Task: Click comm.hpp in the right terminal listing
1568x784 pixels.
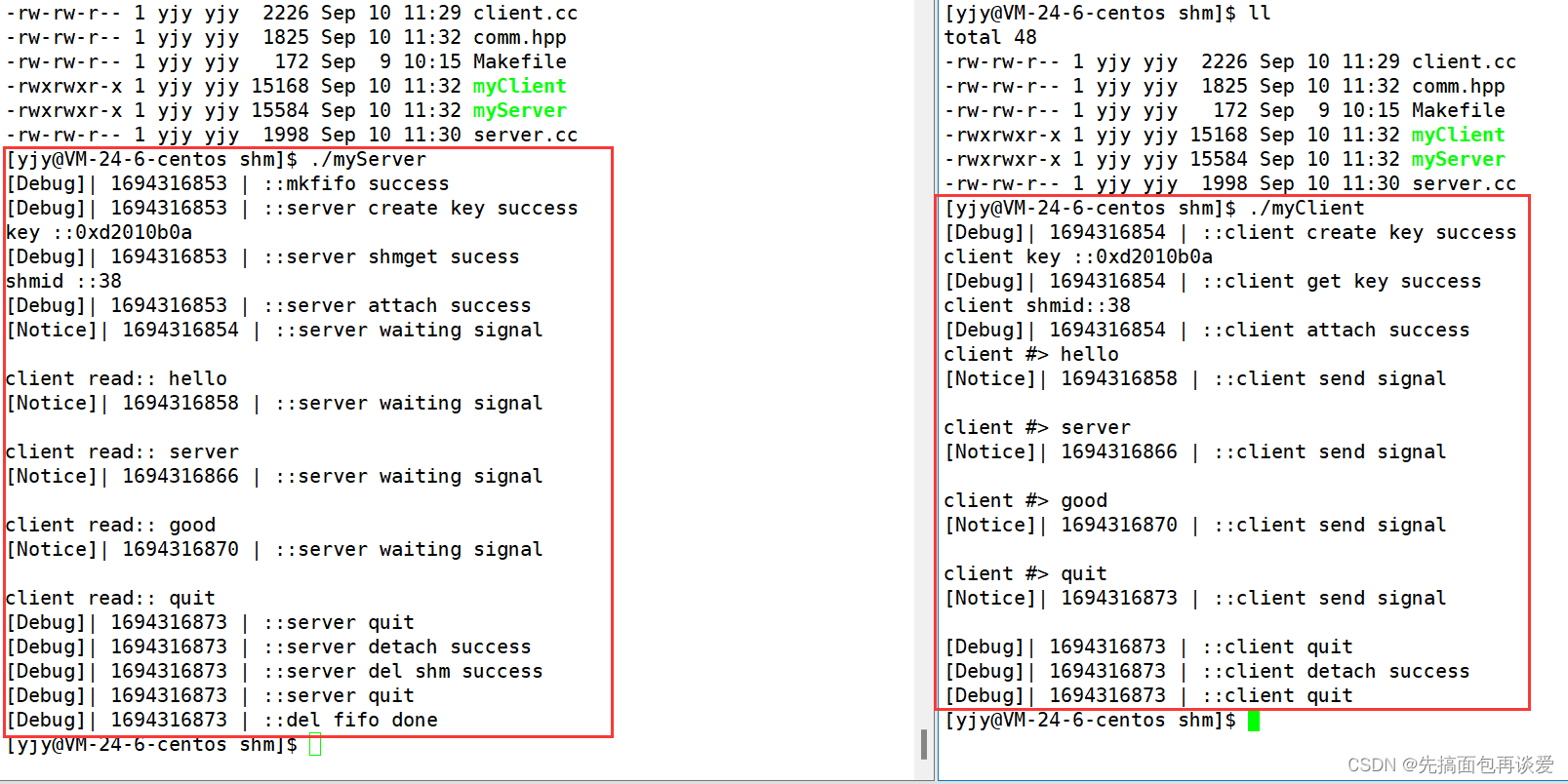Action: point(1458,87)
